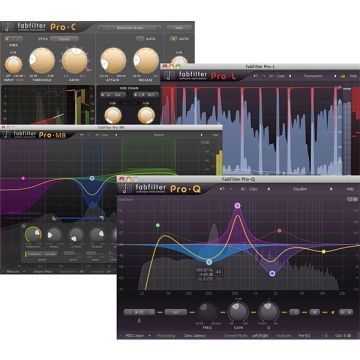Click the Help button in Pro-C
The width and height of the screenshot is (360, 360).
[179, 28]
